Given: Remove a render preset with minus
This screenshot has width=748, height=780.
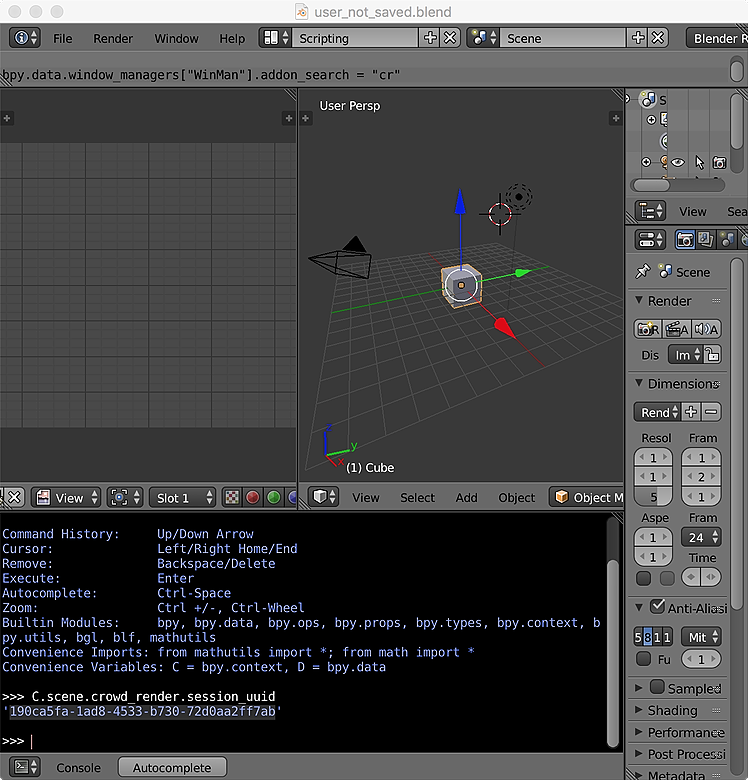Looking at the screenshot, I should tap(712, 412).
